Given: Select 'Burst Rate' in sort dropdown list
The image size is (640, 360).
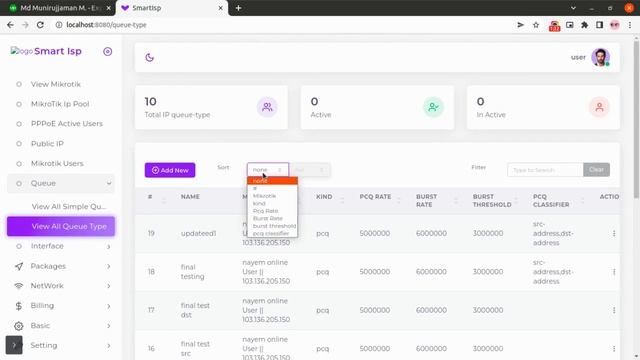Looking at the screenshot, I should coord(272,218).
